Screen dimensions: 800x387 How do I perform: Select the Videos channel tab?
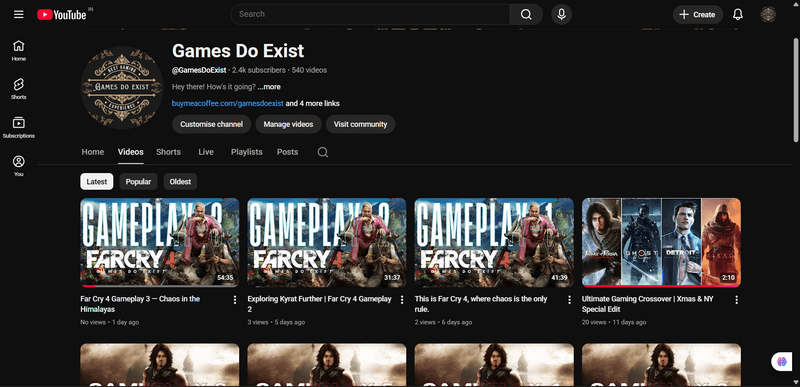pyautogui.click(x=131, y=152)
